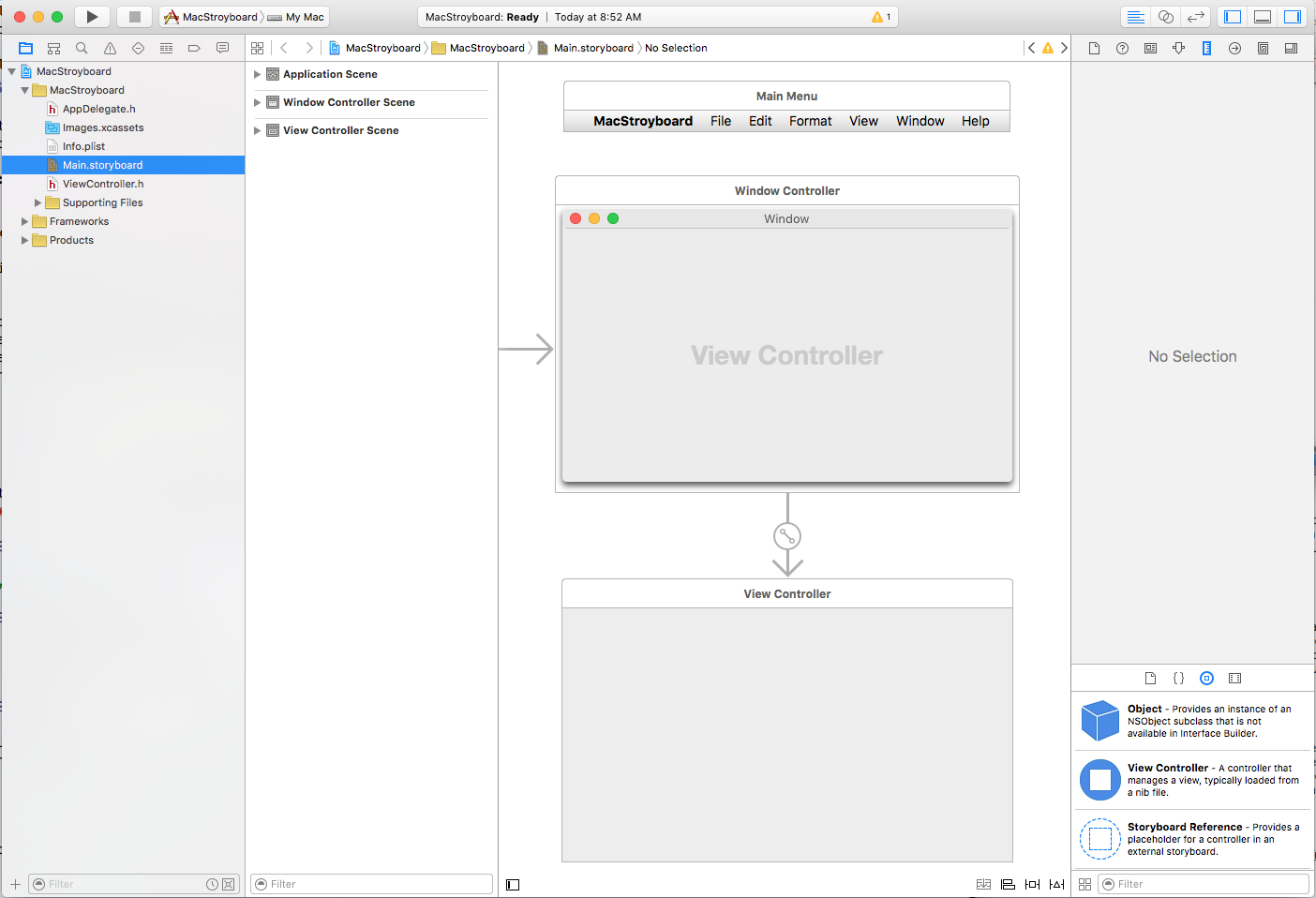Show the Debug area
Image resolution: width=1316 pixels, height=898 pixels.
pos(1263,16)
